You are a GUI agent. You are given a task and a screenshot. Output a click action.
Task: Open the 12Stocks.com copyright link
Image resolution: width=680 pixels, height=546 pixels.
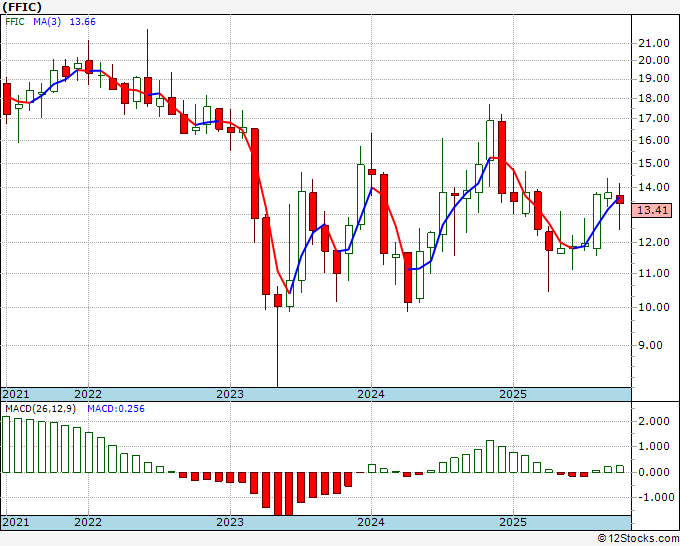[638, 538]
